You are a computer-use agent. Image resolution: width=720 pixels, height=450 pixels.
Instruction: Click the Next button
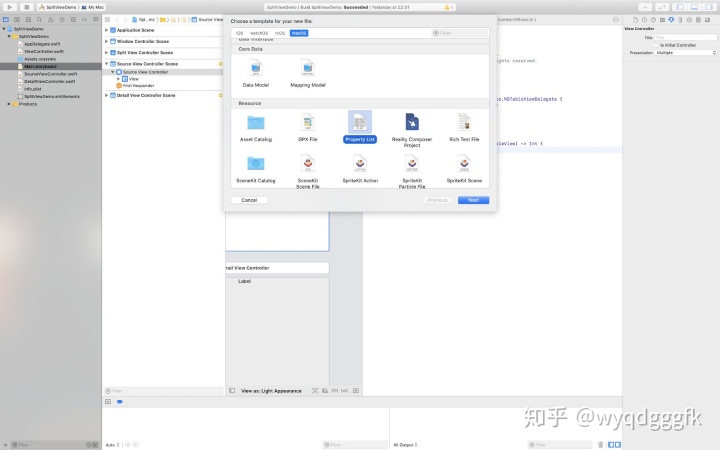[473, 200]
